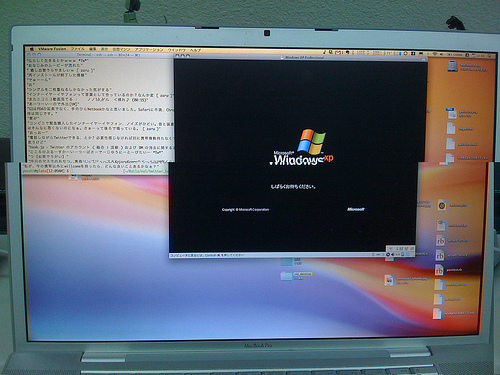Viewport: 500px width, 375px height.
Task: Click the Wi-Fi status icon in menu bar
Action: (x=435, y=54)
